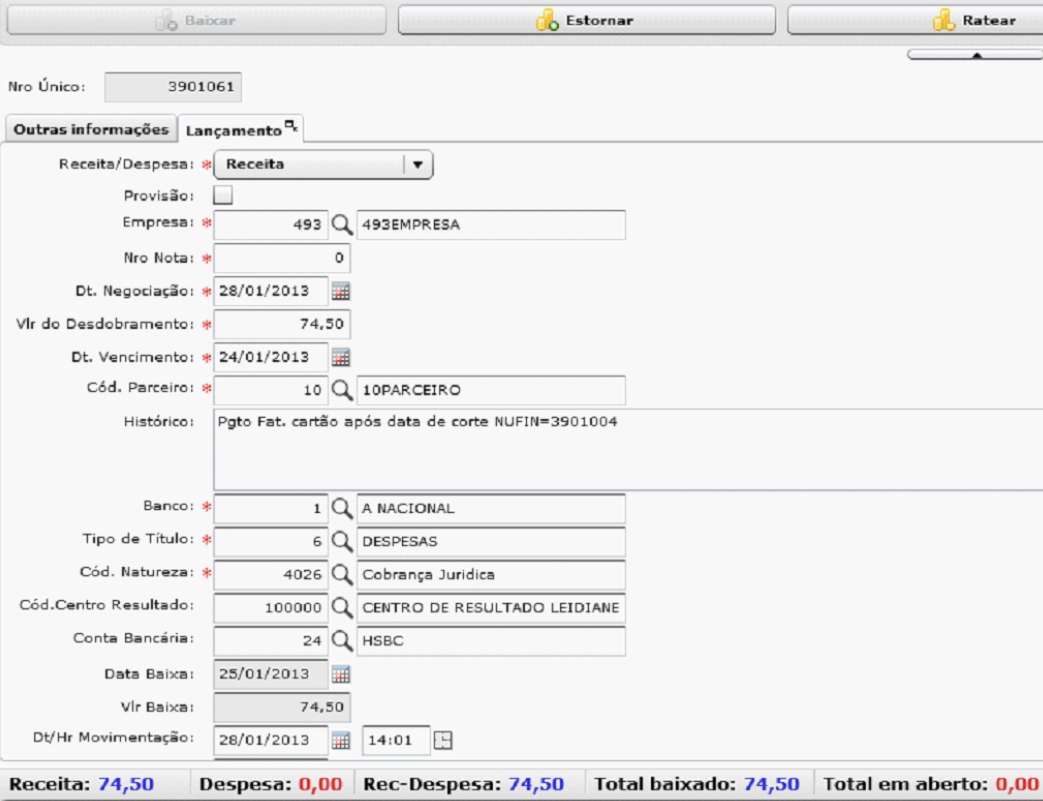Open Cód. Parceiro search magnifier
The width and height of the screenshot is (1043, 801).
click(342, 390)
